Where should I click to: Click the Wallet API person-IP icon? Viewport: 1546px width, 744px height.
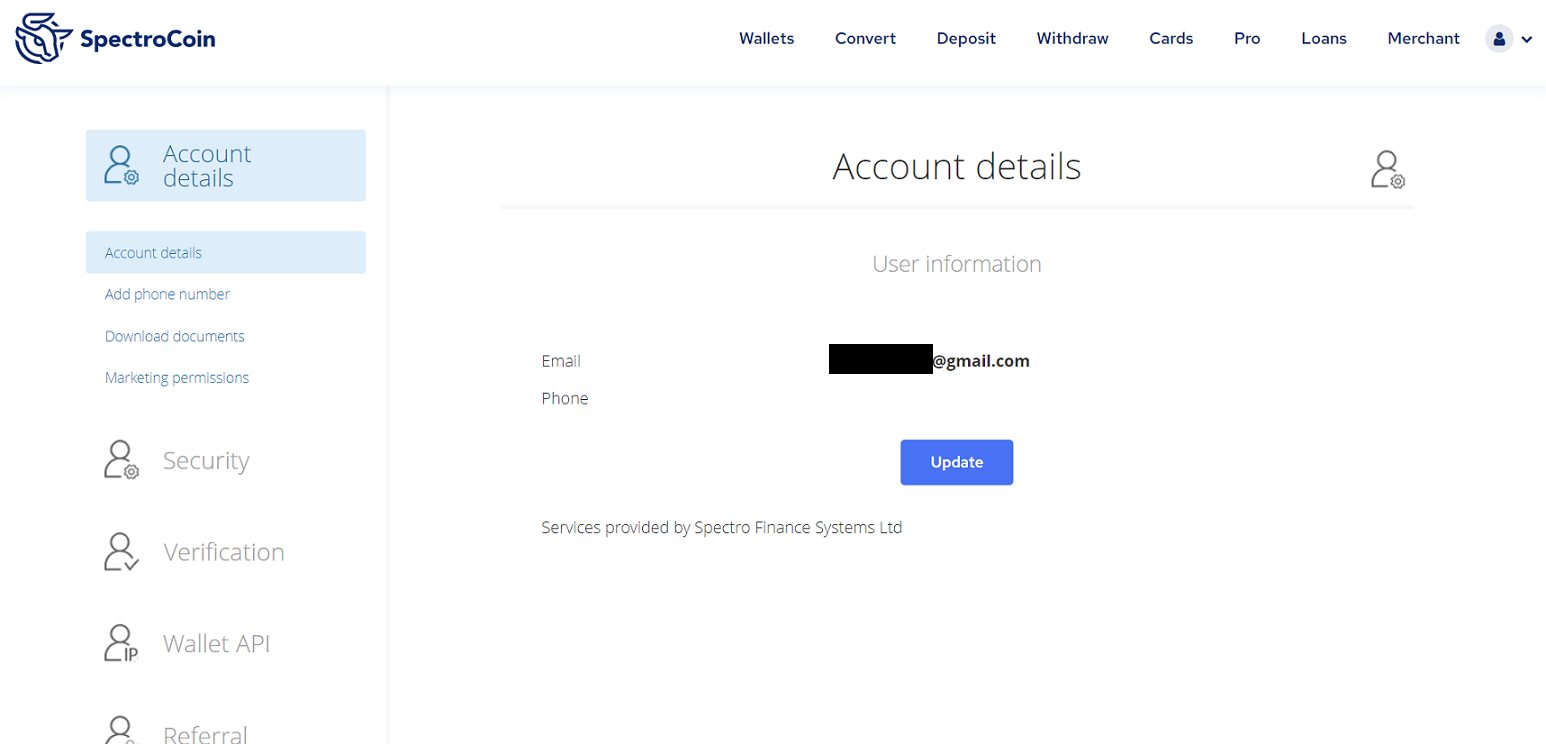121,644
